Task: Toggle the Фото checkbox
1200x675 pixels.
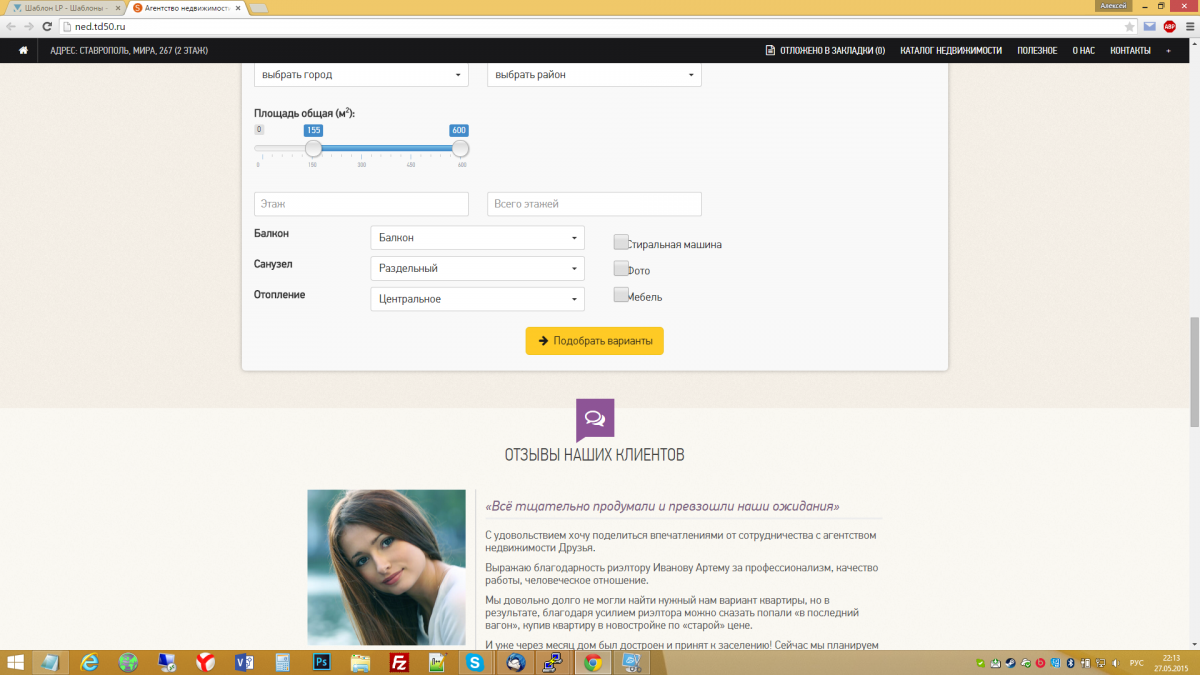Action: (x=621, y=268)
